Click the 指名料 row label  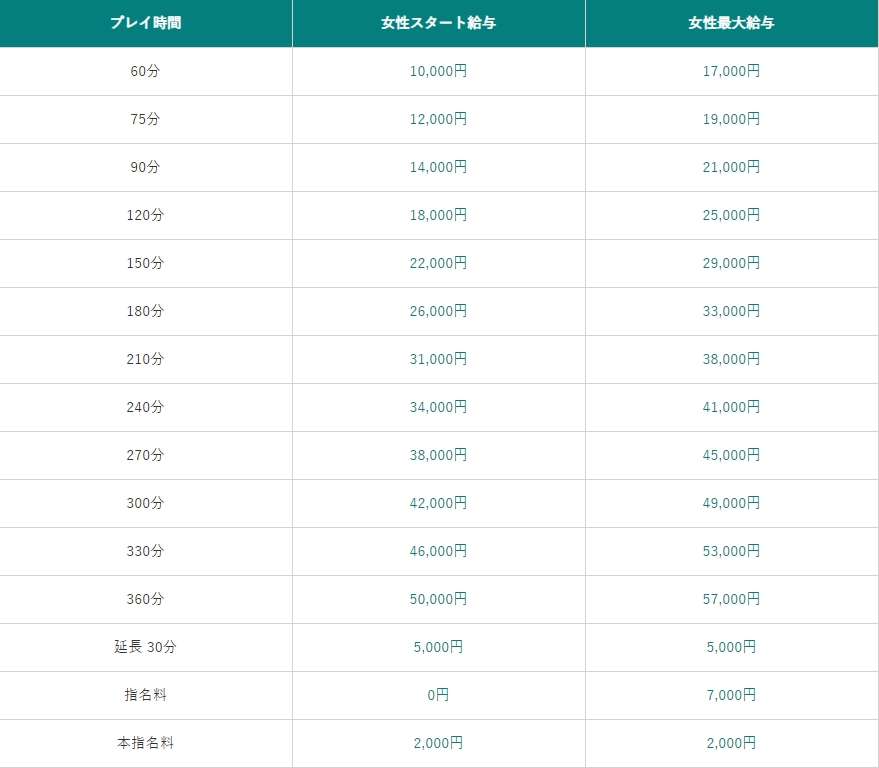coord(145,695)
